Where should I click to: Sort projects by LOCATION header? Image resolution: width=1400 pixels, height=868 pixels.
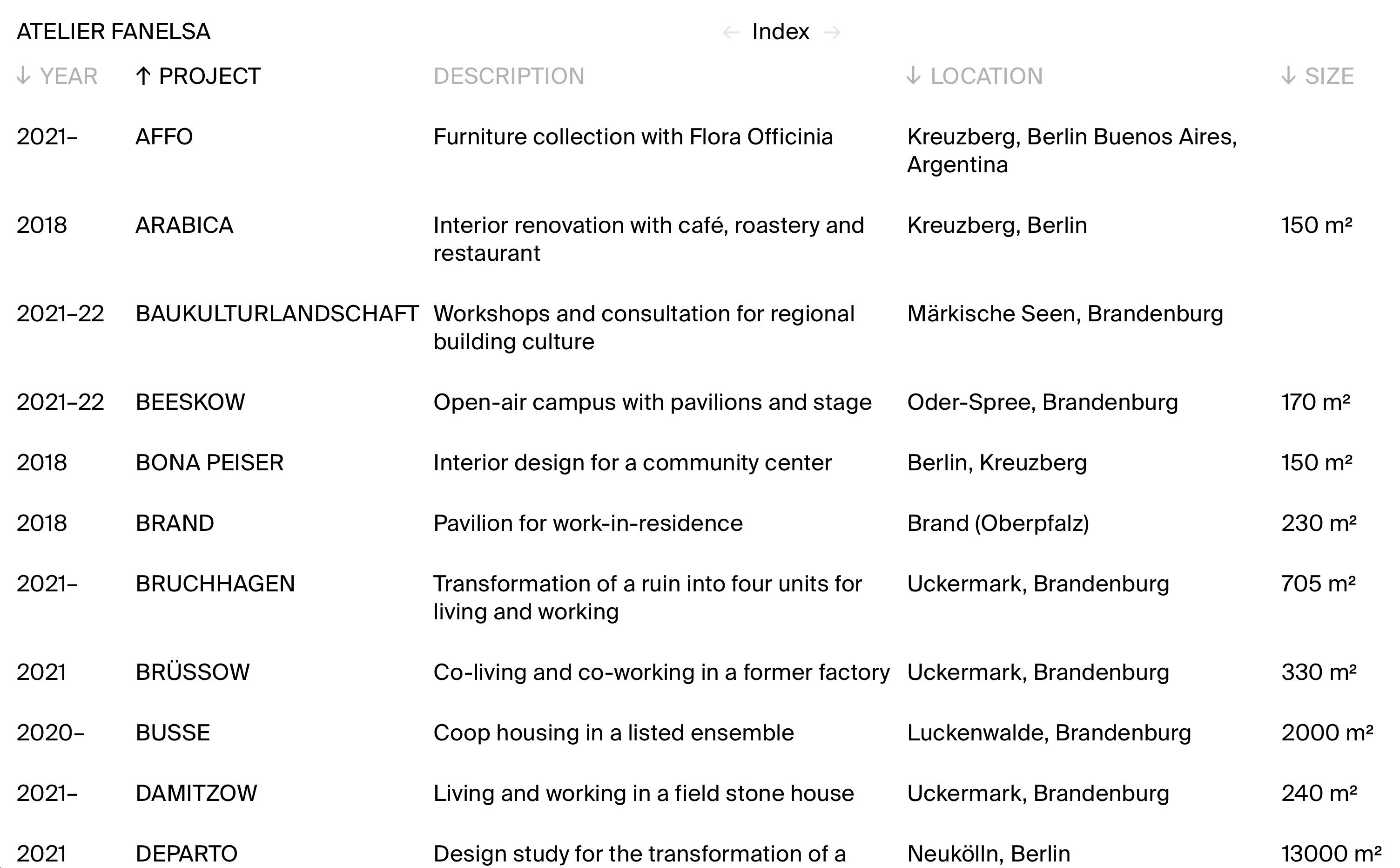pos(986,76)
